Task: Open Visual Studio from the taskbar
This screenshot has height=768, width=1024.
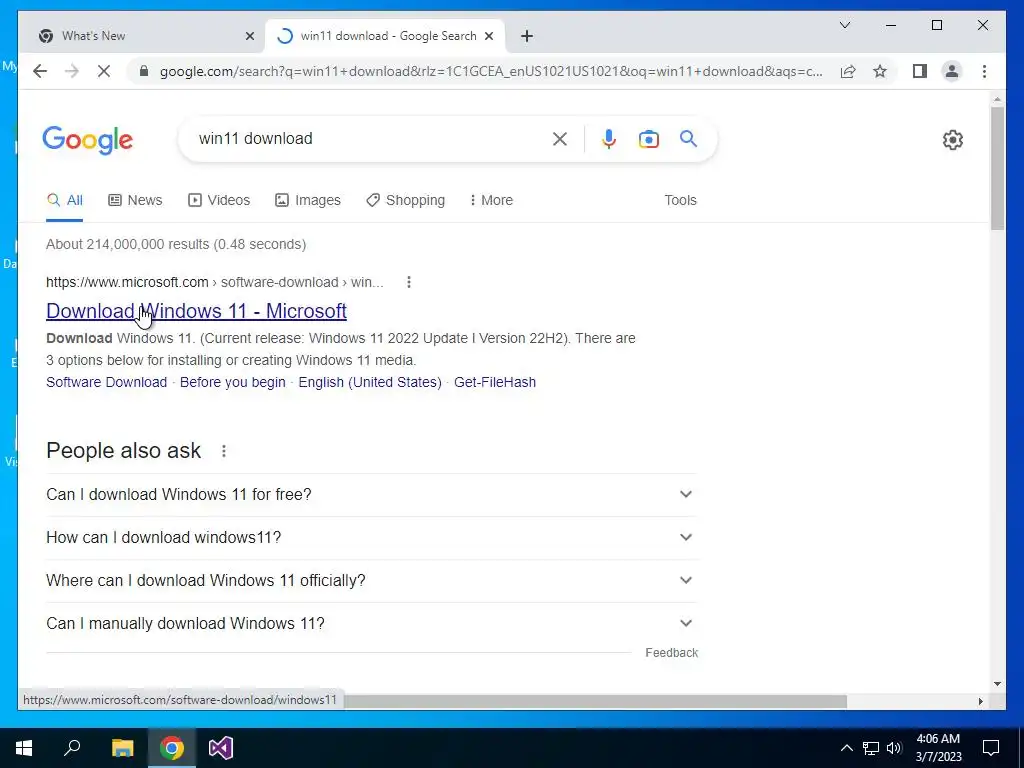Action: tap(221, 748)
